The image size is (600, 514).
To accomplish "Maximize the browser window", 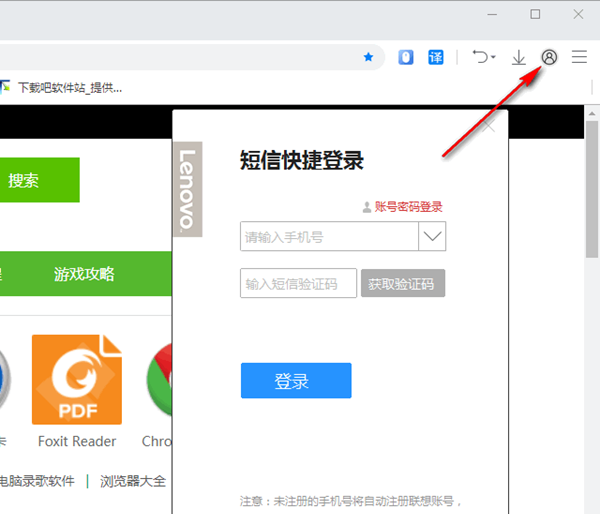I will (535, 14).
